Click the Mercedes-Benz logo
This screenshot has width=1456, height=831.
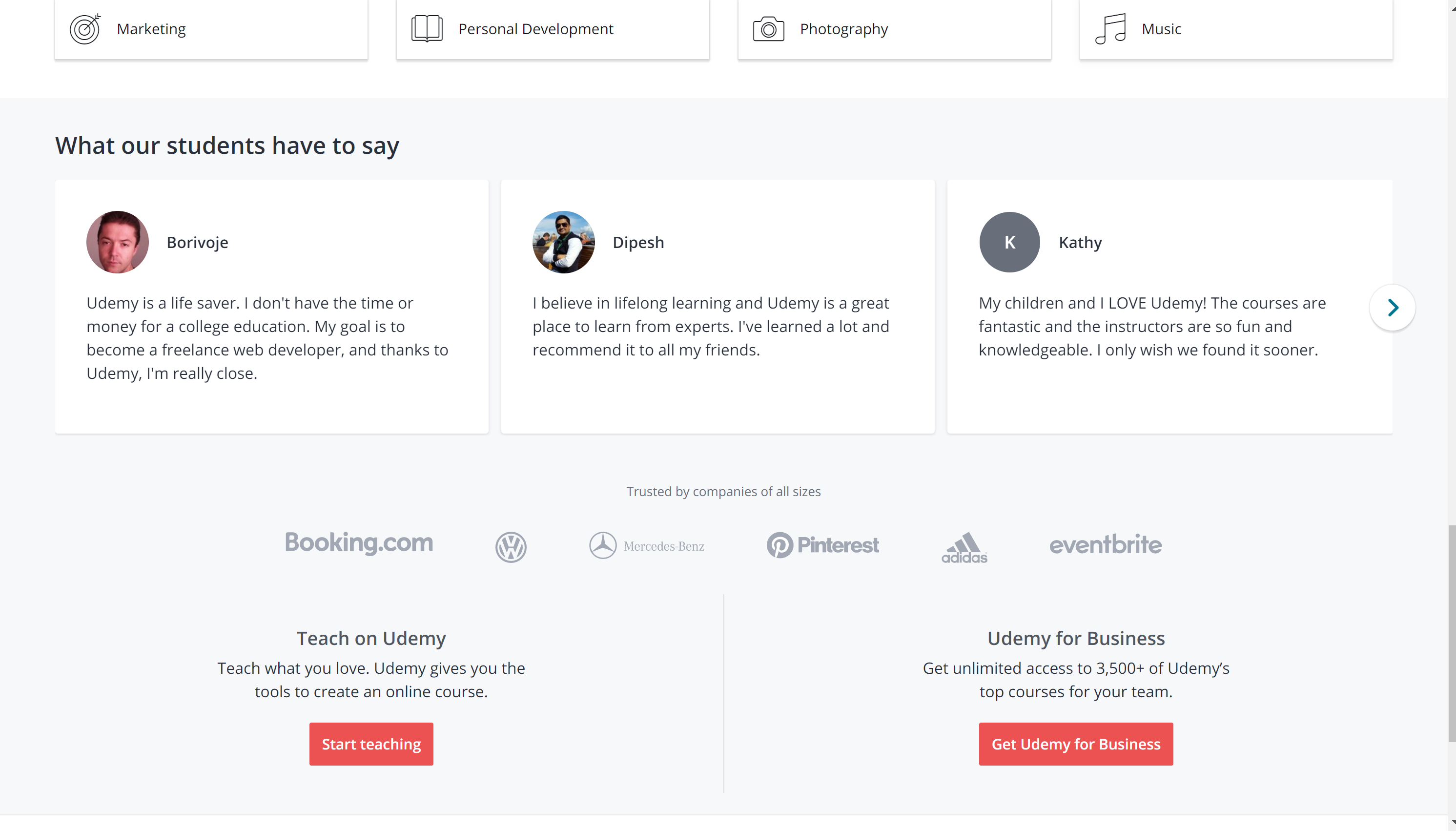click(646, 546)
